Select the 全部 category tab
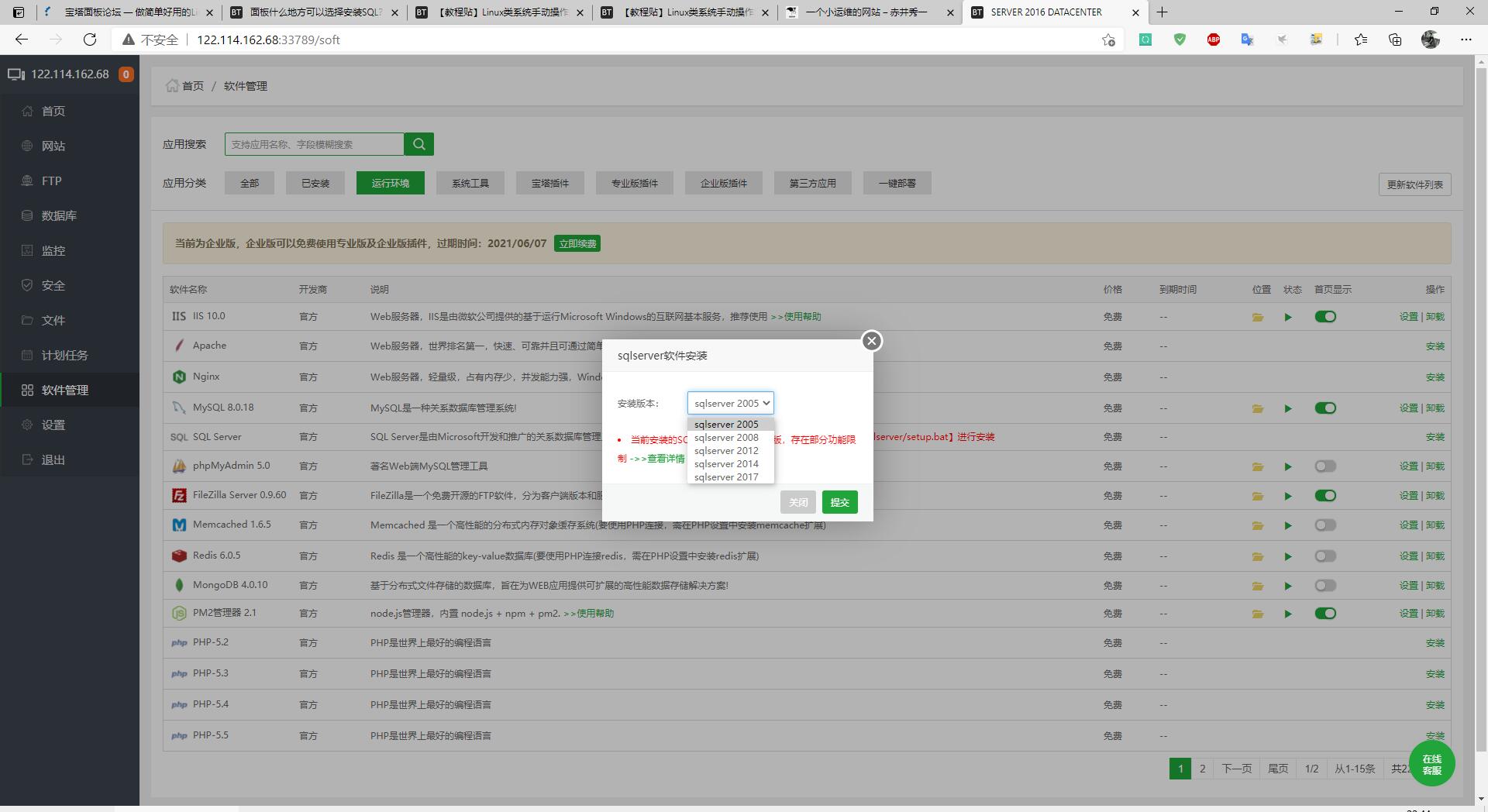Screen dimensions: 1488x812 tap(250, 184)
